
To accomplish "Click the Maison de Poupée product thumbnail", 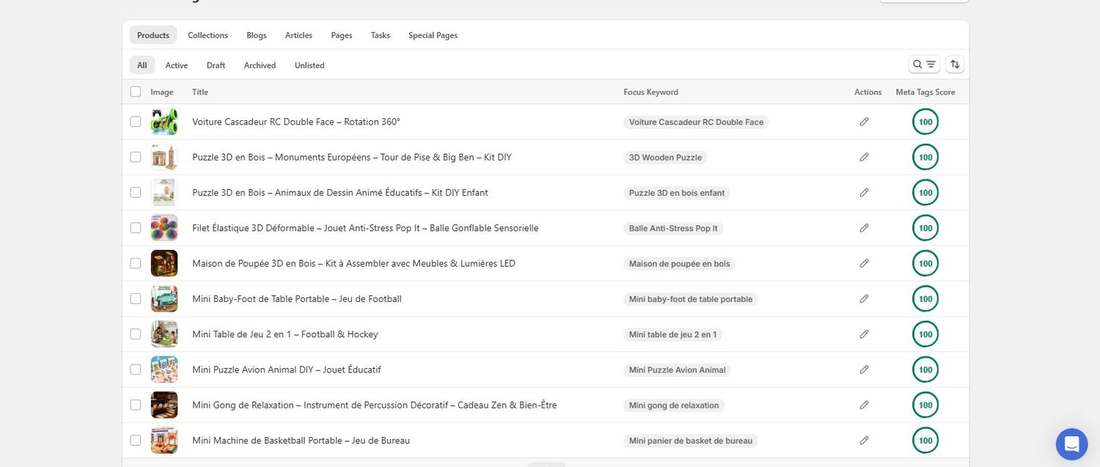I will coord(164,264).
